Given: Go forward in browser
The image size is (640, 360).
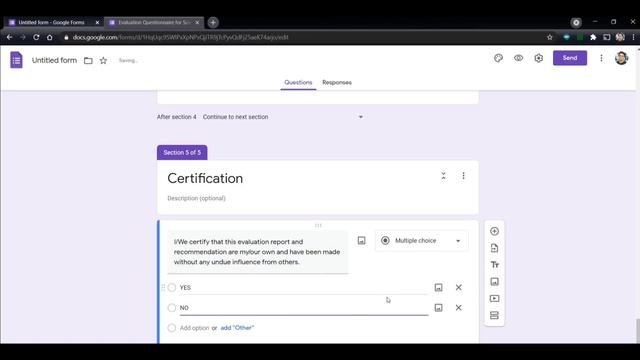Looking at the screenshot, I should pyautogui.click(x=23, y=37).
